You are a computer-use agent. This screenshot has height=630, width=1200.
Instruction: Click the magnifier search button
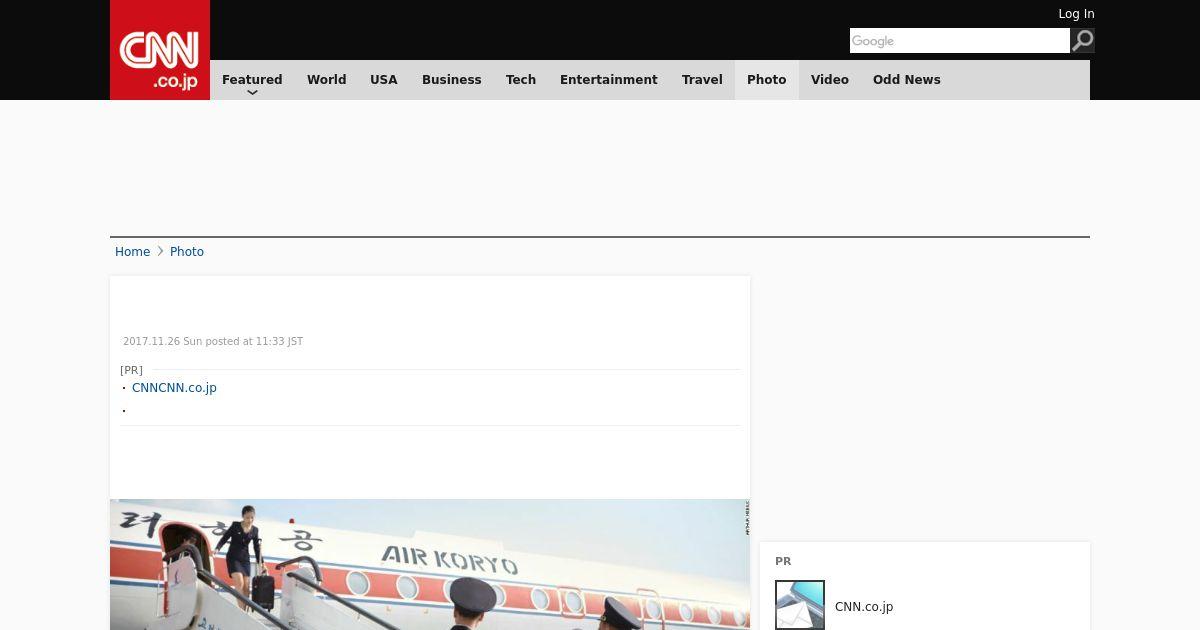[1082, 40]
